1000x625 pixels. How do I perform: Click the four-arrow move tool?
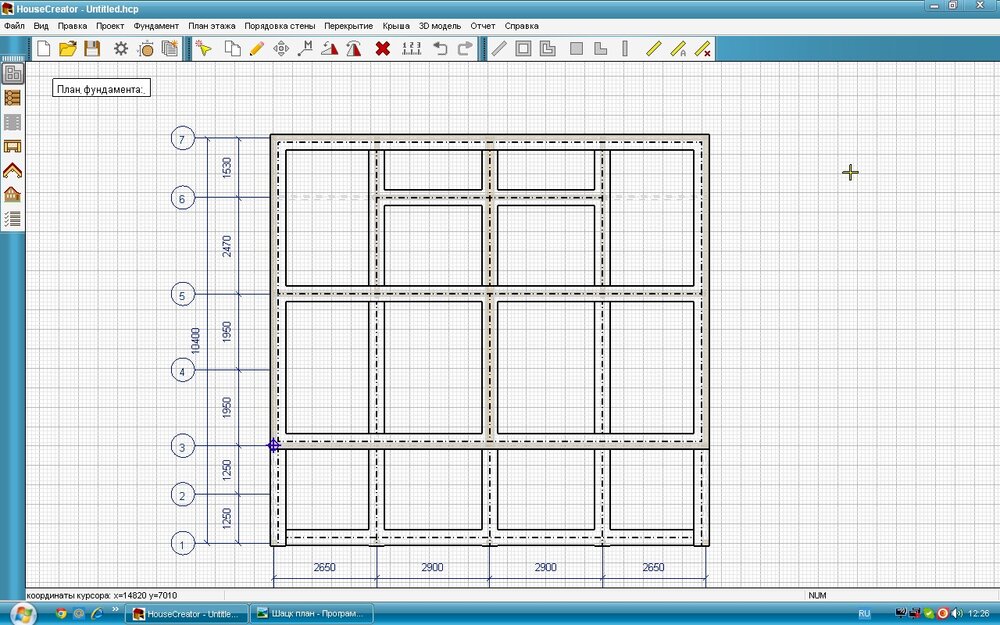[x=281, y=48]
